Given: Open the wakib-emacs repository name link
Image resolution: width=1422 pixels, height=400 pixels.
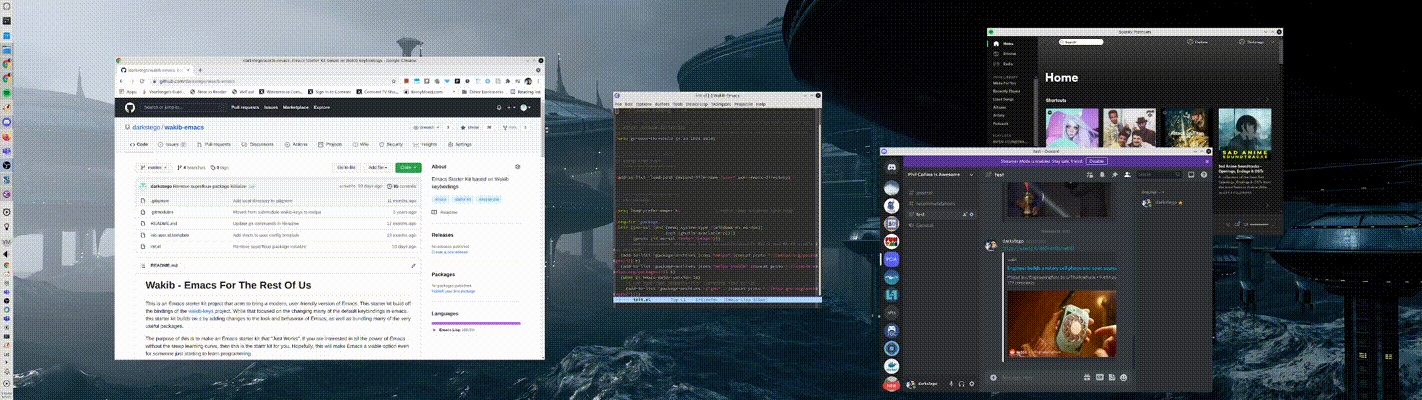Looking at the screenshot, I should coord(186,128).
